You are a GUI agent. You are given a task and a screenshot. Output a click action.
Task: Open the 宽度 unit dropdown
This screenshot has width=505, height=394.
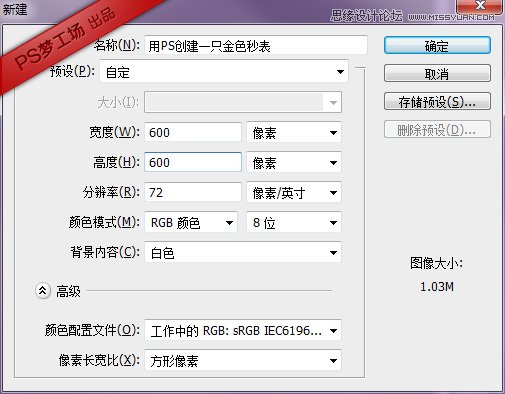(x=294, y=132)
